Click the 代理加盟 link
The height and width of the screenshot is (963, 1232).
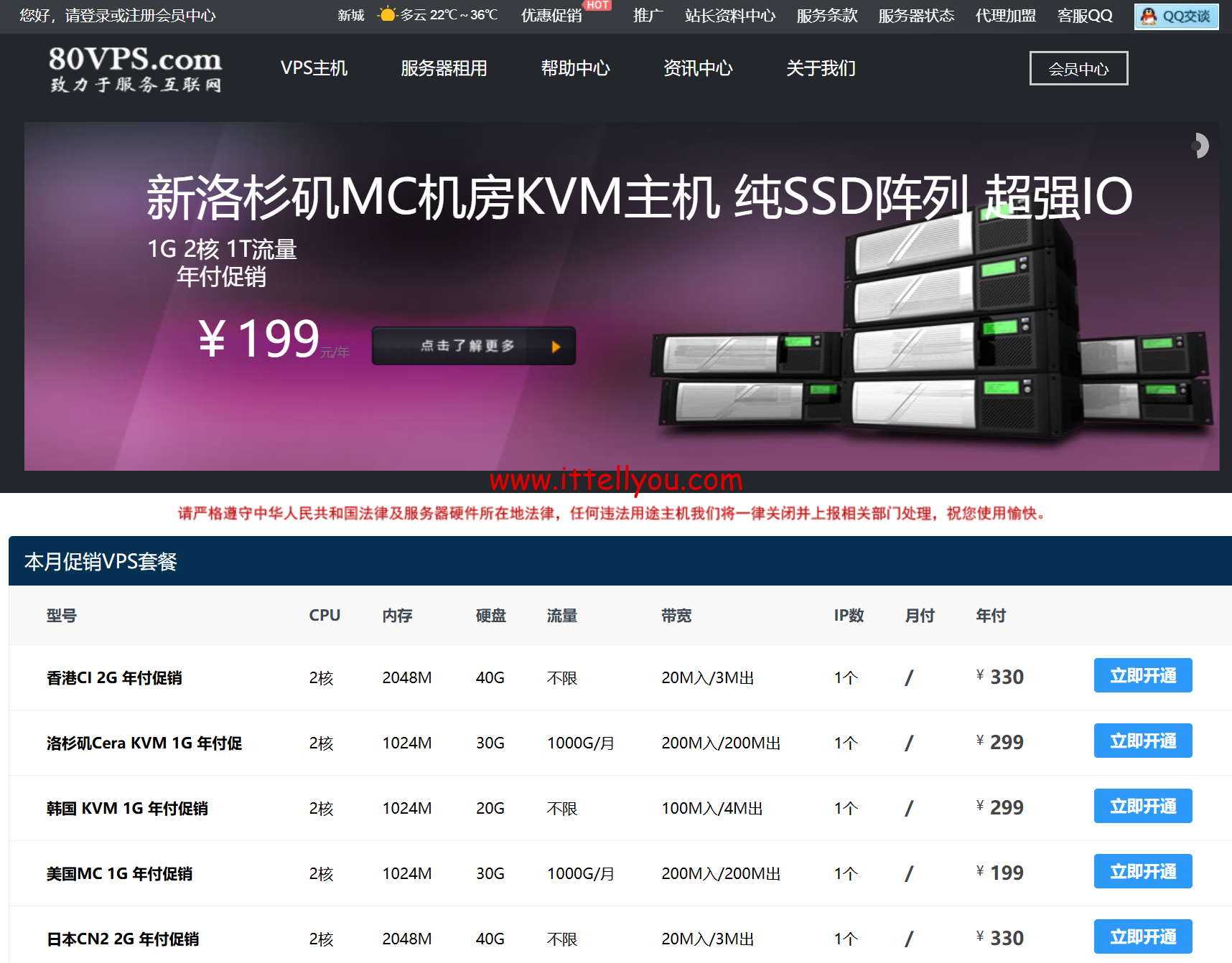click(x=1004, y=15)
